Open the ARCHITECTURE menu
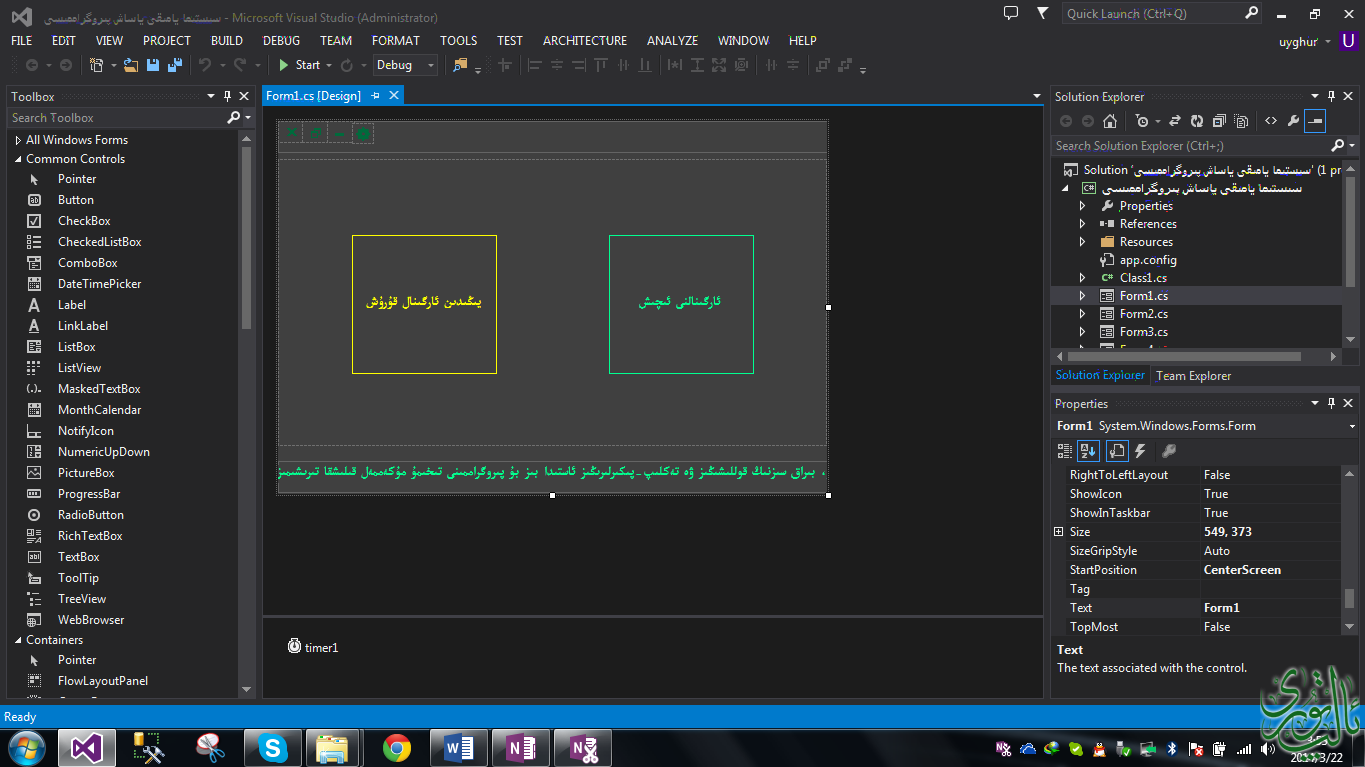Screen dimensions: 1365x767 584,41
